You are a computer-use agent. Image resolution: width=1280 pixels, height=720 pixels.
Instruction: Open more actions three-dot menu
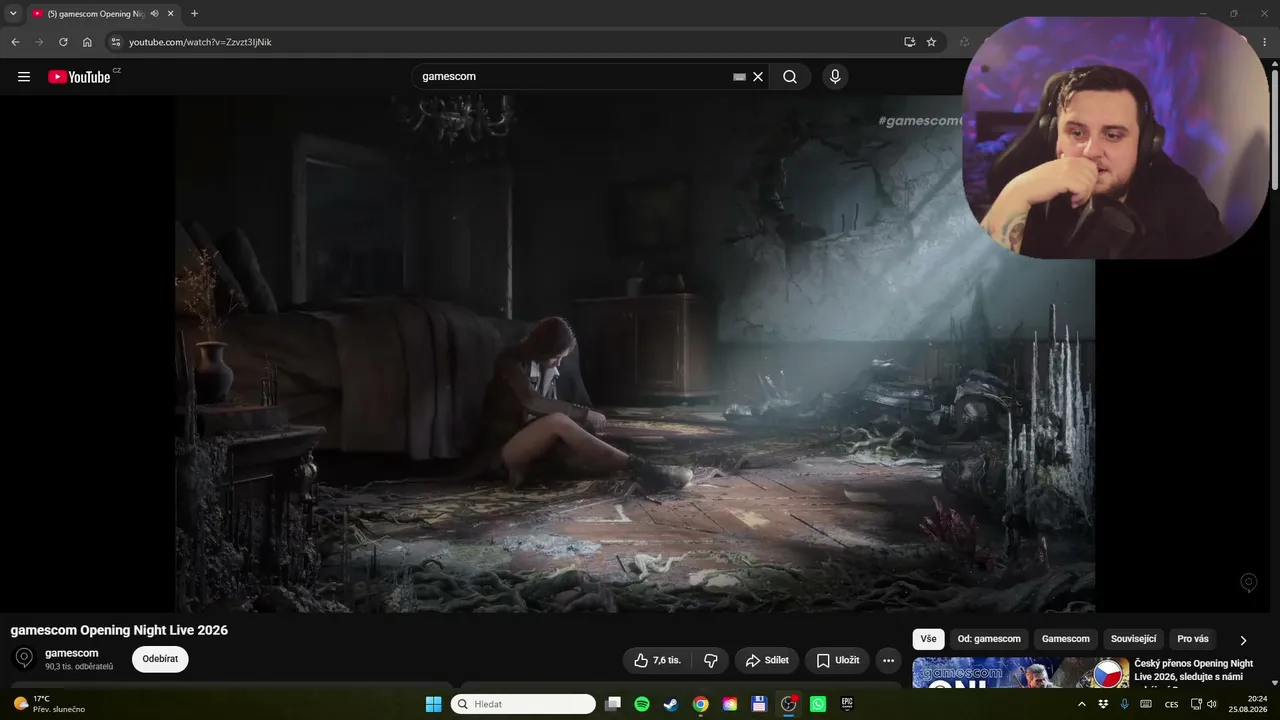point(888,660)
